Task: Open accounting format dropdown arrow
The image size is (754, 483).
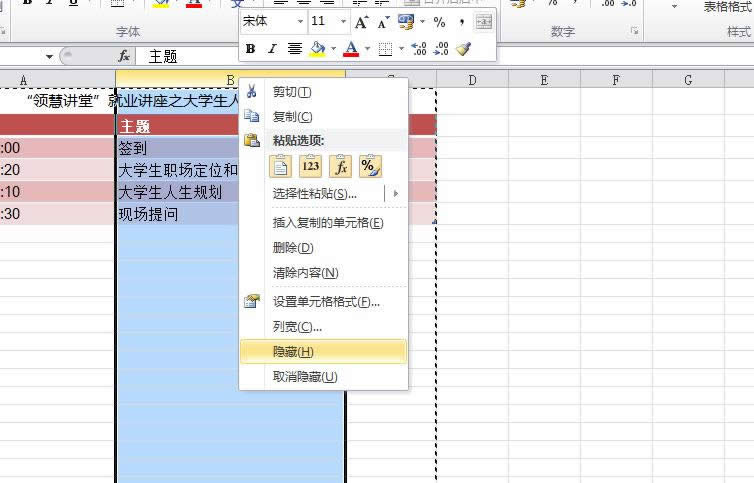Action: coord(422,22)
